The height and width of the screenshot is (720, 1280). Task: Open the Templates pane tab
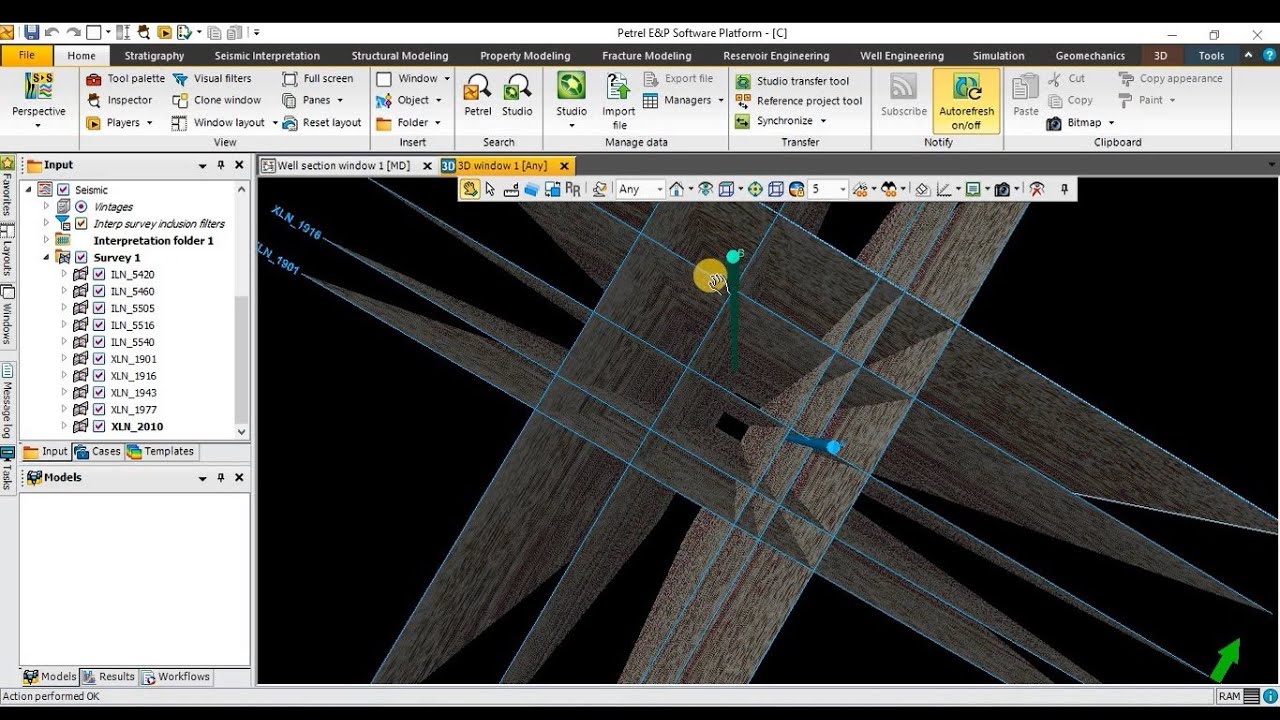click(161, 452)
